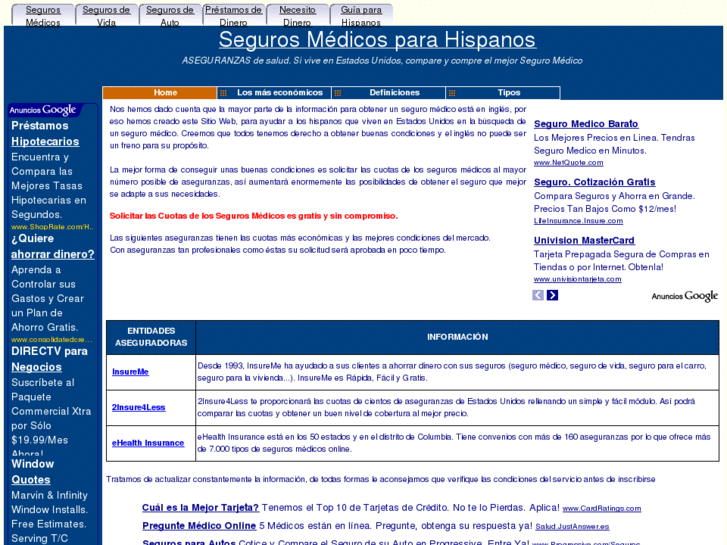
Task: Open the Préstamos de Dinero top tab
Action: click(233, 16)
